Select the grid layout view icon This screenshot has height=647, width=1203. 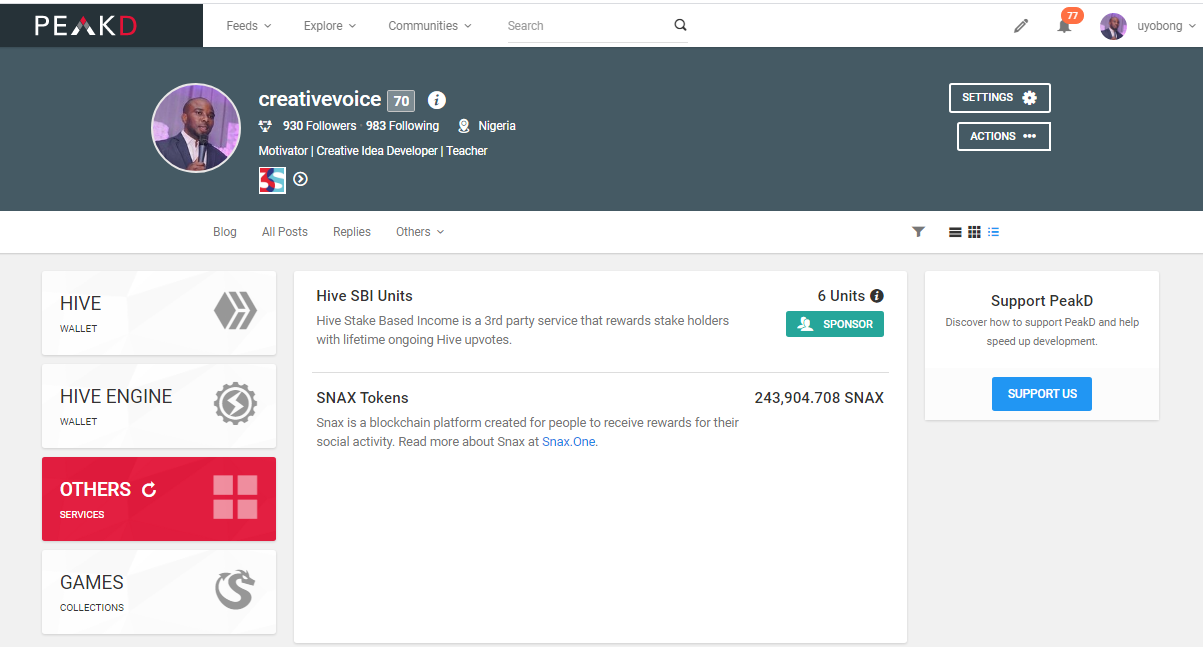(974, 232)
